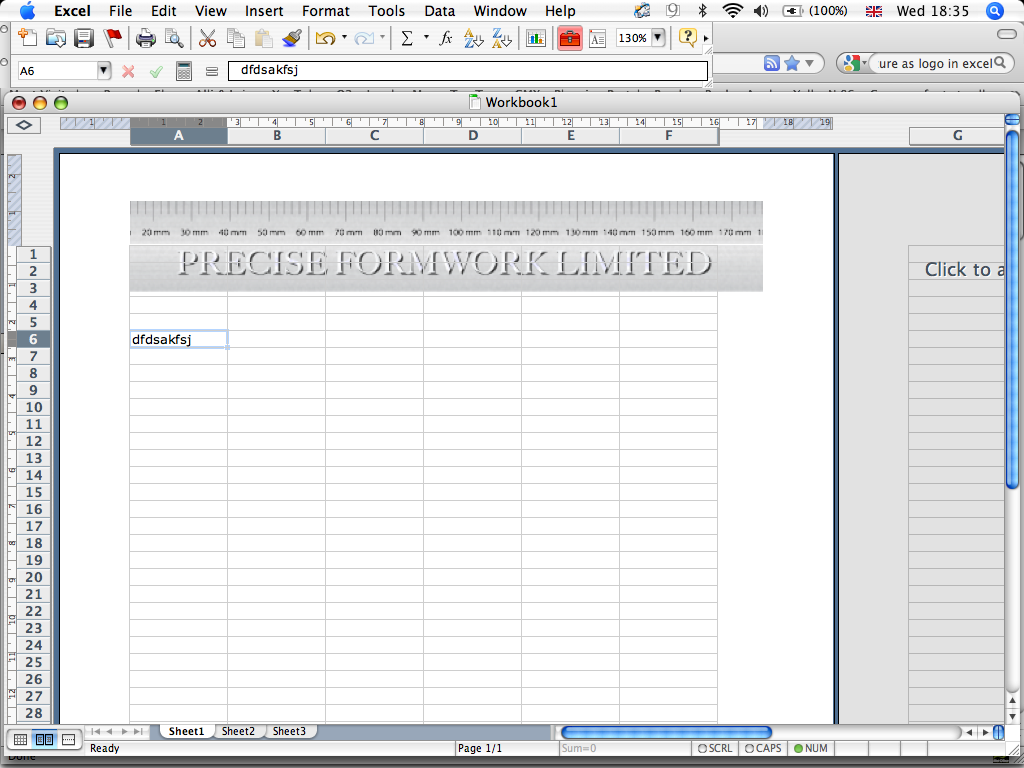Copy selection using the Copy icon
This screenshot has height=768, width=1024.
[235, 38]
